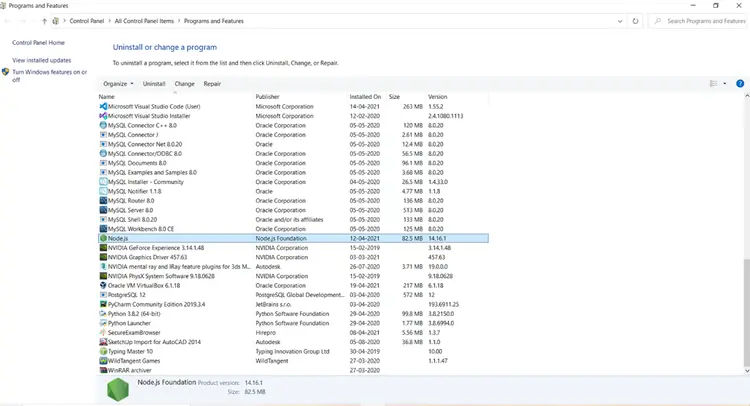Click the scroll-up arrow of program list

click(x=747, y=96)
